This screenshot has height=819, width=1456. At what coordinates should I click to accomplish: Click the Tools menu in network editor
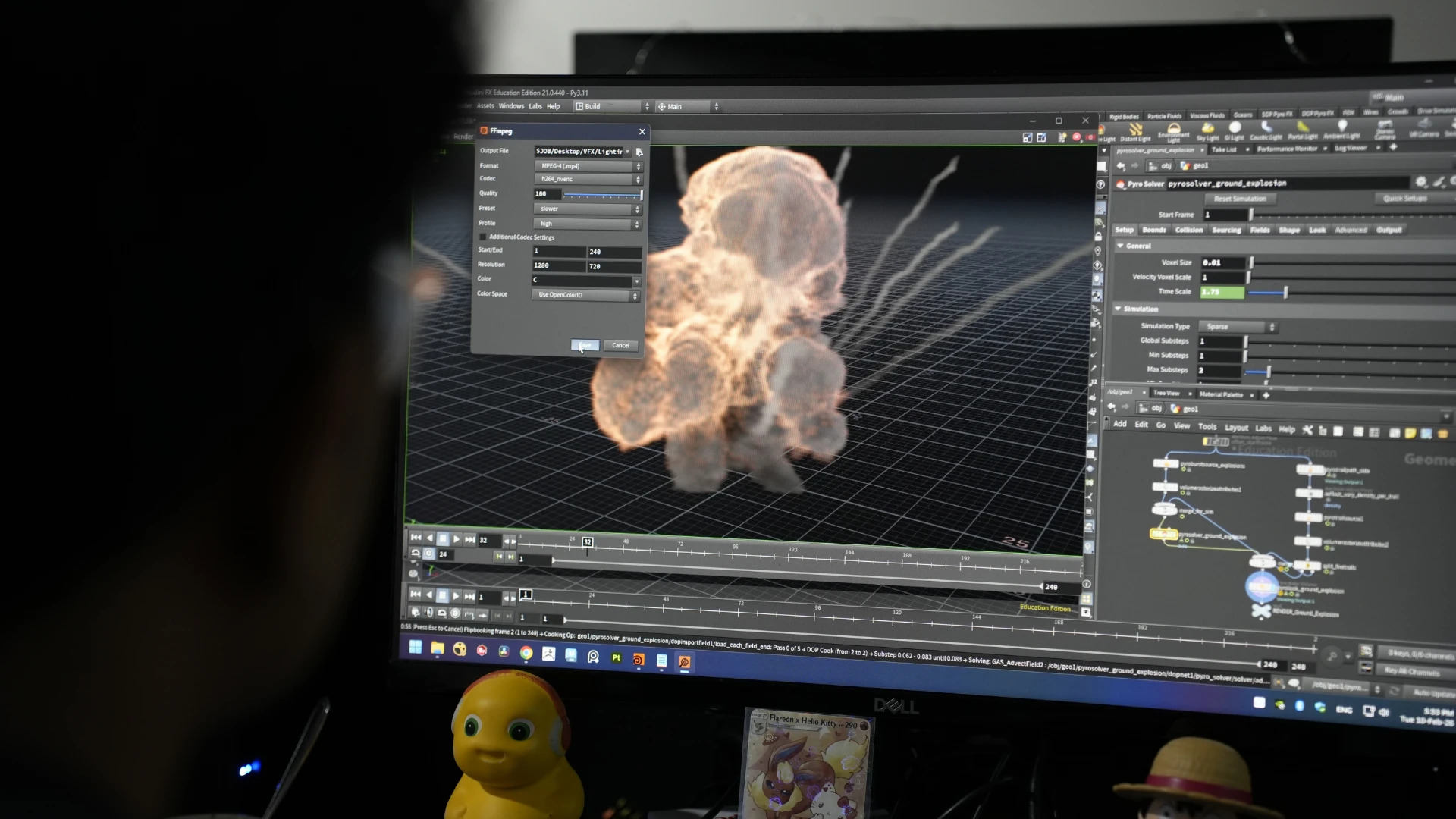pyautogui.click(x=1207, y=427)
